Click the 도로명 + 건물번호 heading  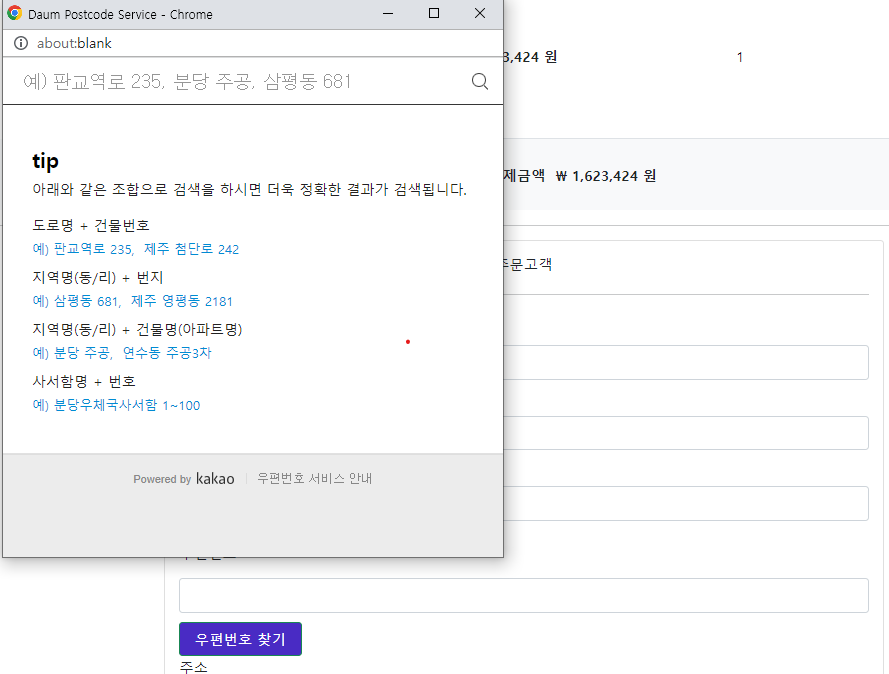(x=91, y=225)
